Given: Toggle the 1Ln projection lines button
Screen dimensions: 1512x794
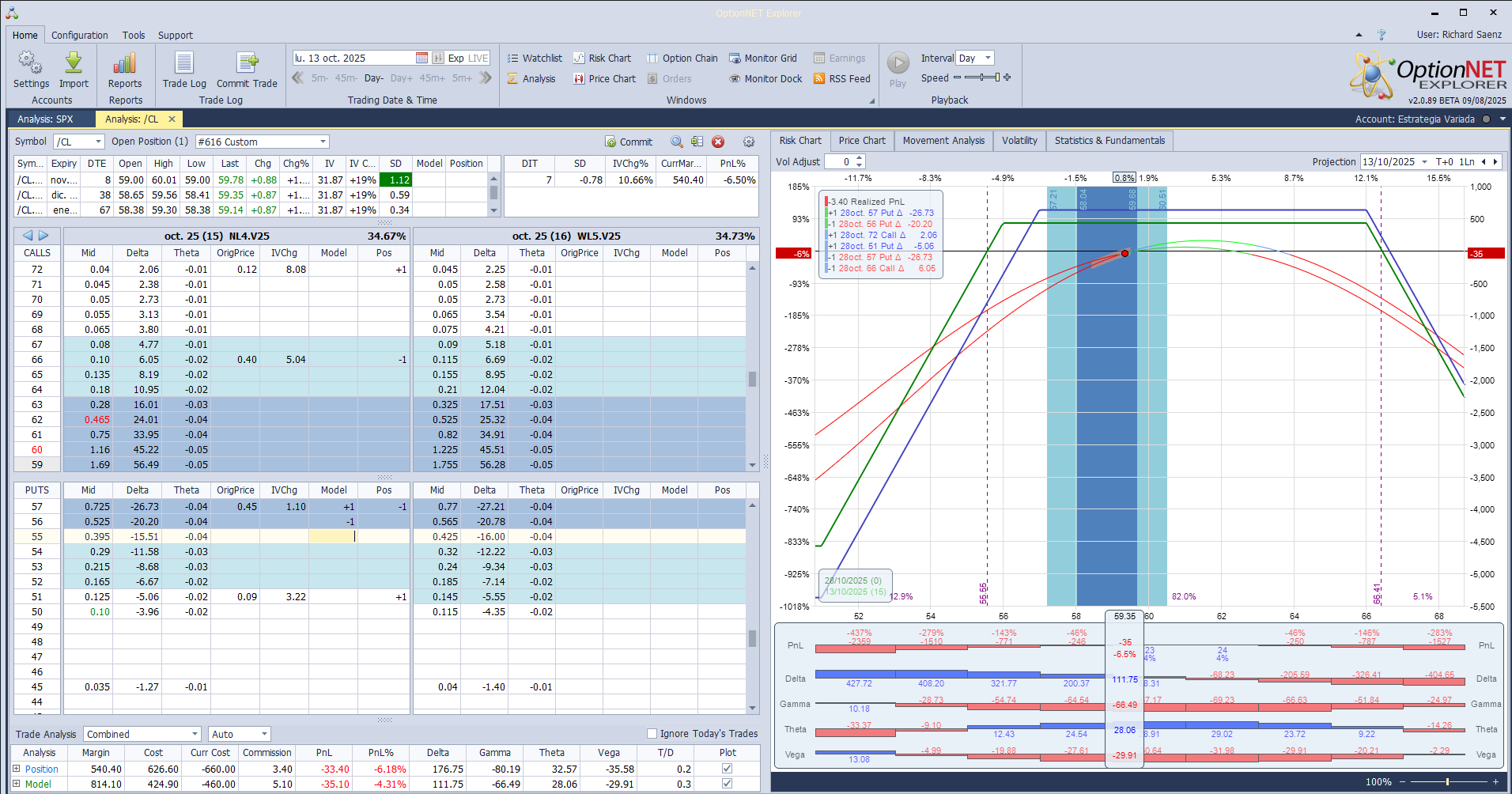Looking at the screenshot, I should coord(1467,161).
